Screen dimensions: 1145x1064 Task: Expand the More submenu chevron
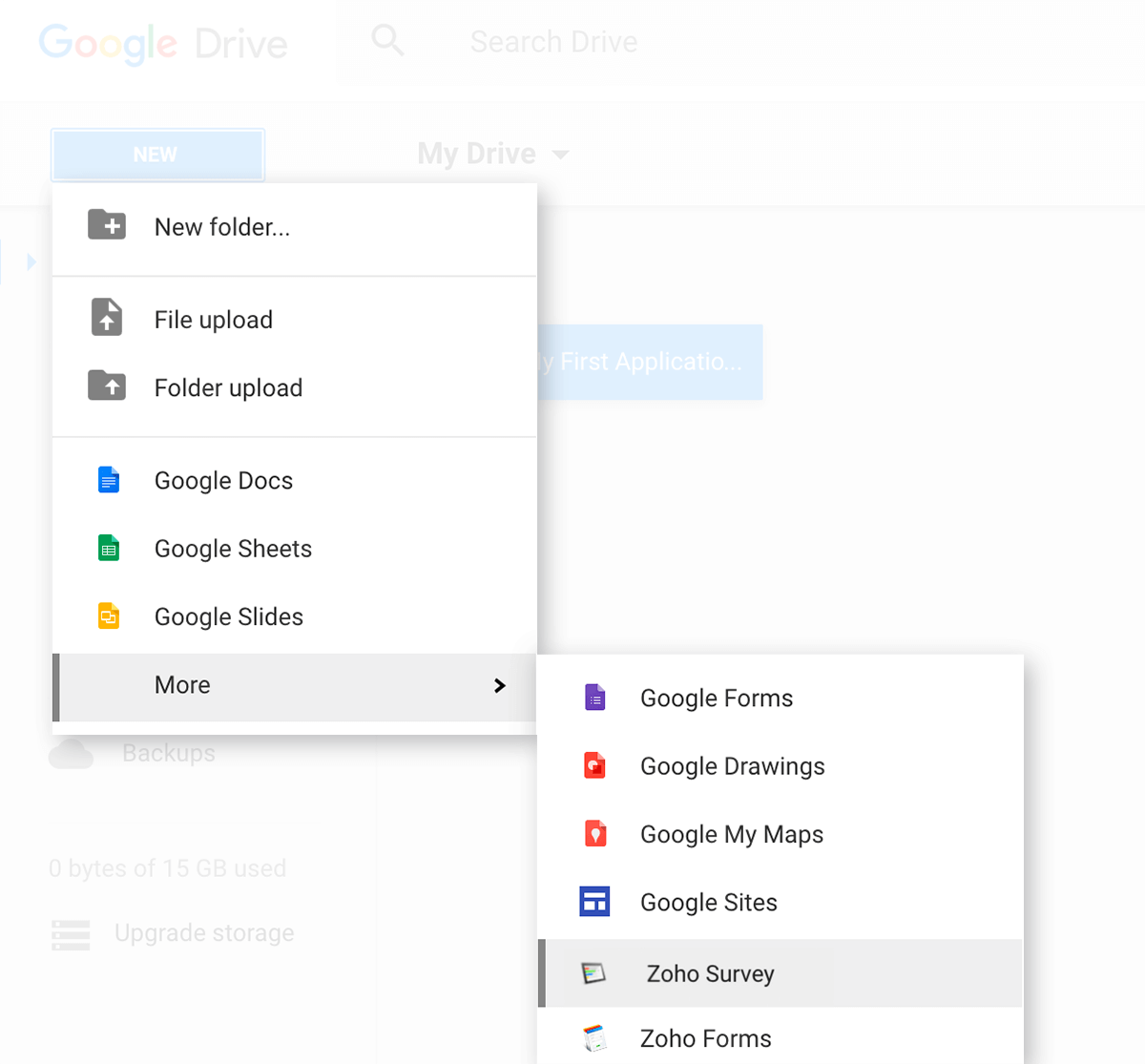pyautogui.click(x=499, y=685)
